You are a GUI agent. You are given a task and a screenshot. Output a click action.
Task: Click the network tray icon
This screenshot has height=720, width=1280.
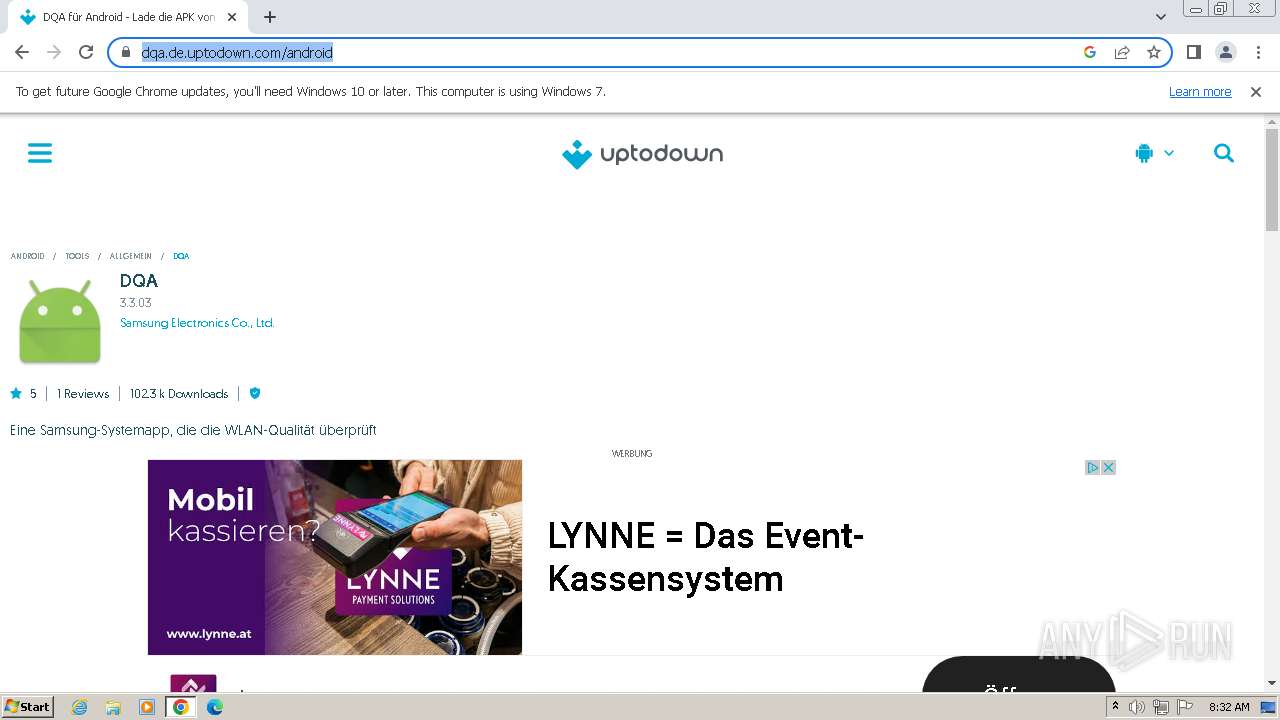[x=1161, y=707]
